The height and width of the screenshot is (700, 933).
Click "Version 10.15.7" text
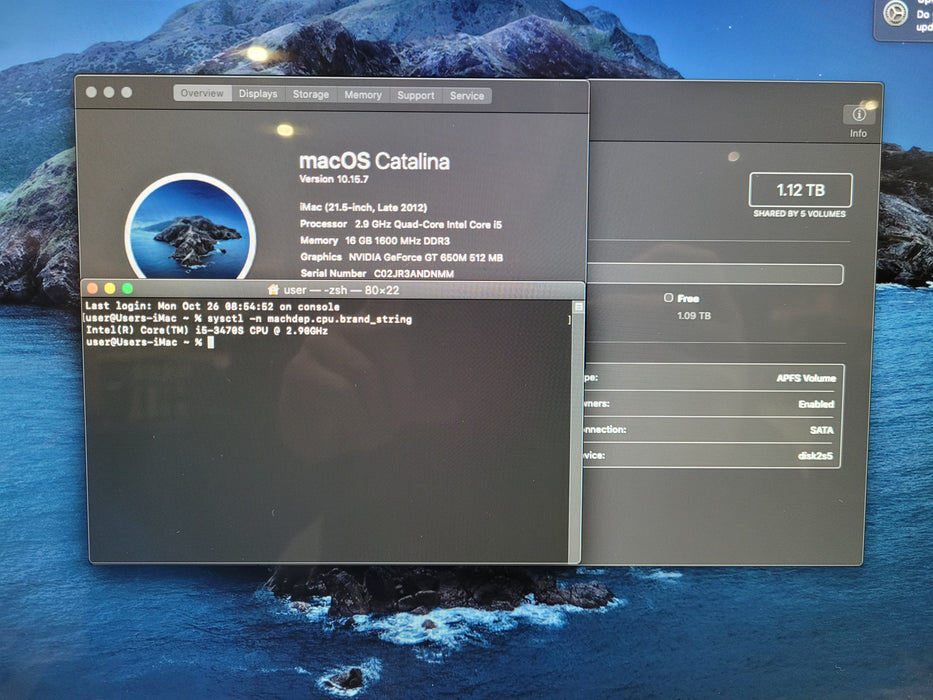334,179
